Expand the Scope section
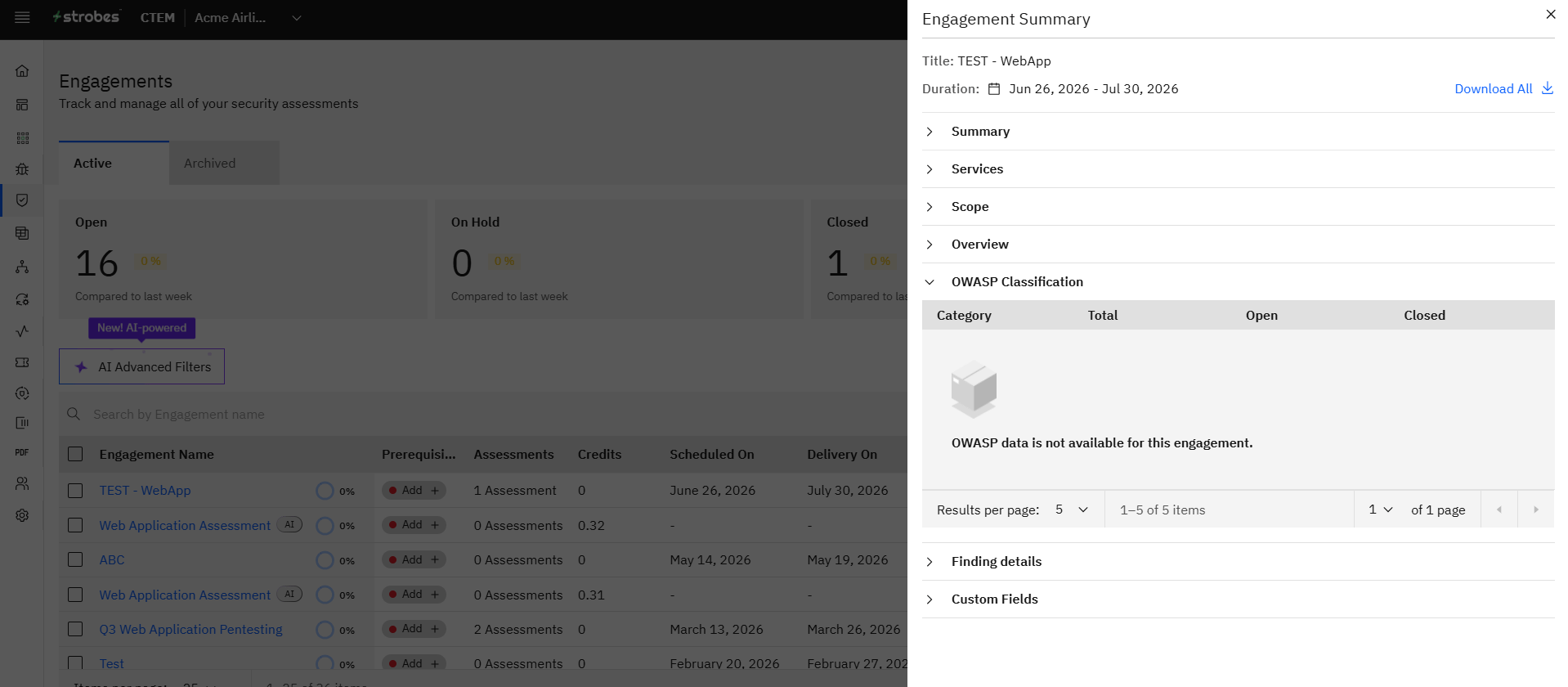 point(1238,207)
